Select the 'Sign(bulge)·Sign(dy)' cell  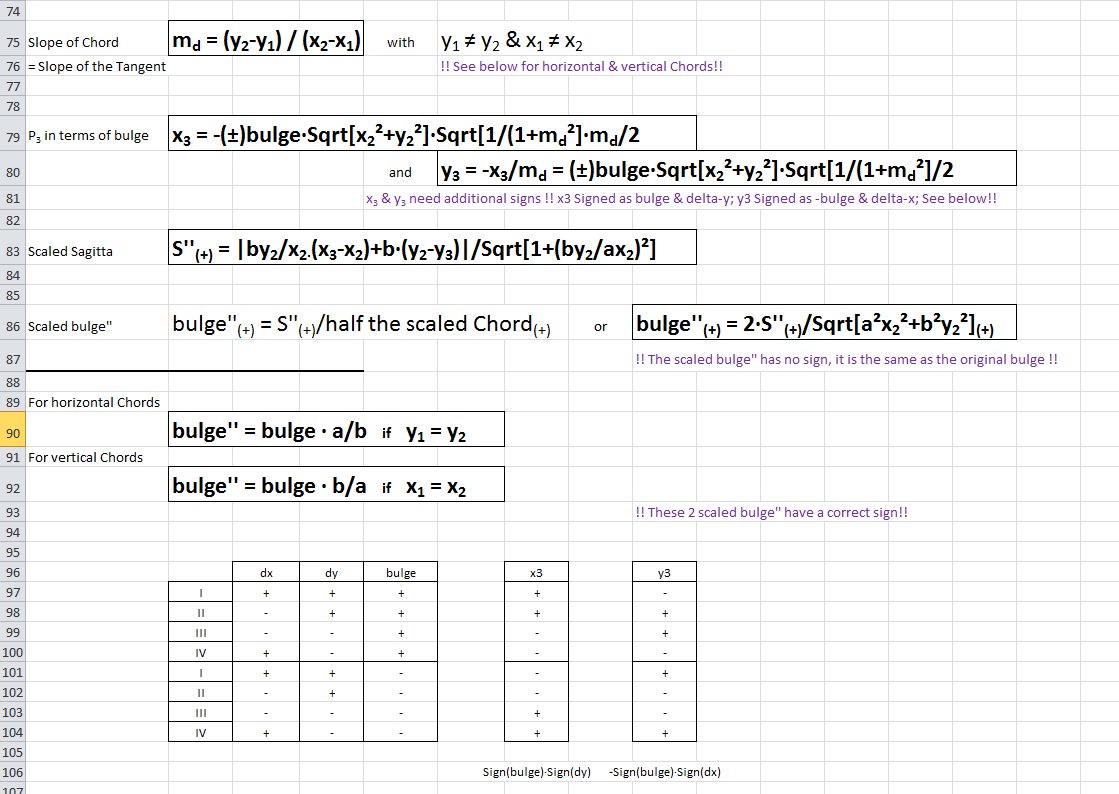[x=537, y=773]
